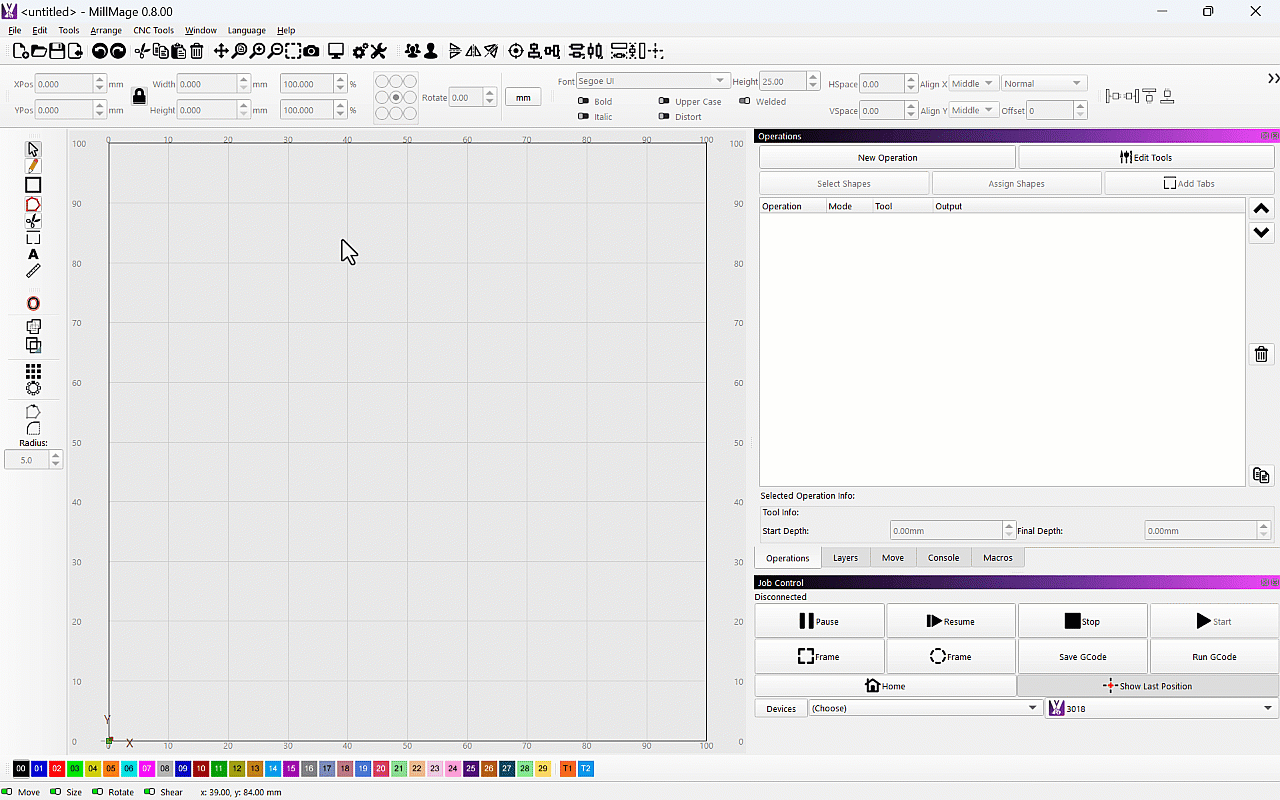Open the Align X Middle dropdown
The height and width of the screenshot is (800, 1280).
click(x=972, y=84)
